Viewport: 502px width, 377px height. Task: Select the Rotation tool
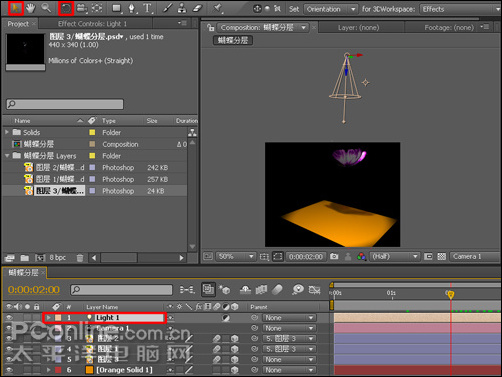pyautogui.click(x=66, y=8)
